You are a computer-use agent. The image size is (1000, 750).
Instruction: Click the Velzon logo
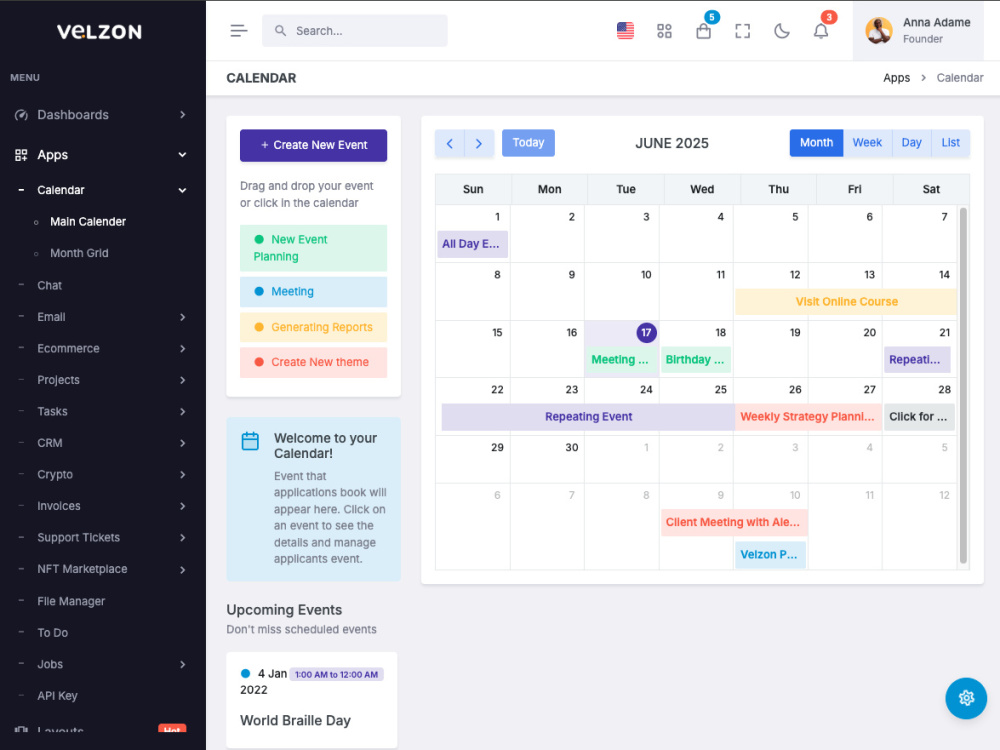(x=99, y=31)
